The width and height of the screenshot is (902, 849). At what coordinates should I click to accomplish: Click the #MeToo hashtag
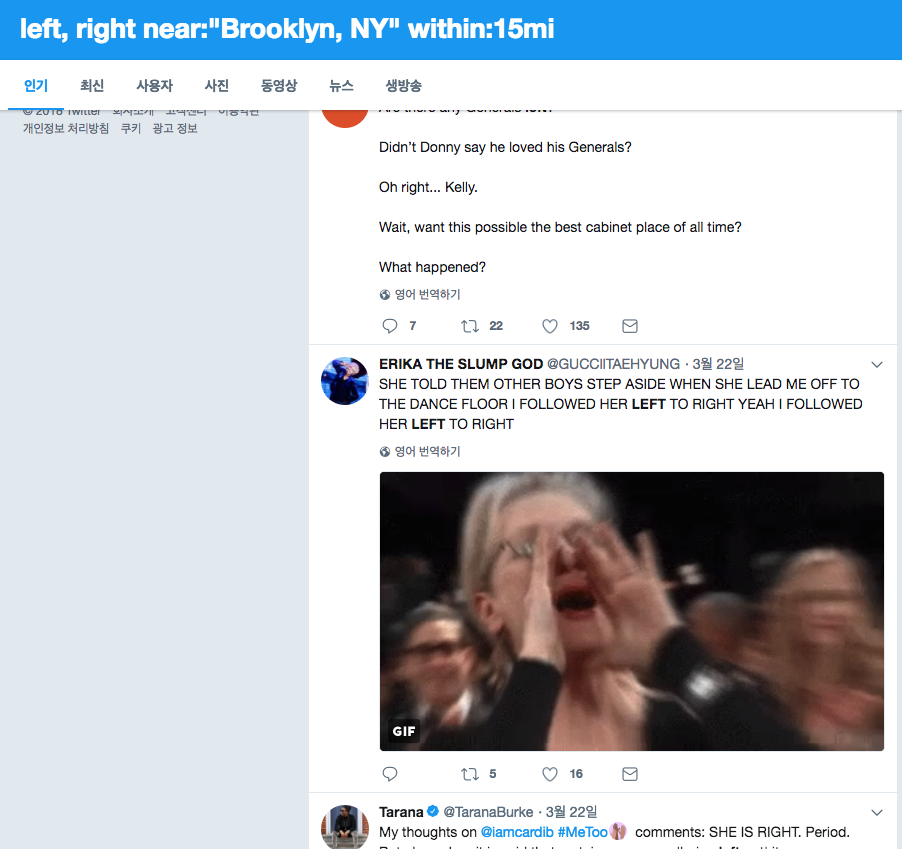click(582, 832)
